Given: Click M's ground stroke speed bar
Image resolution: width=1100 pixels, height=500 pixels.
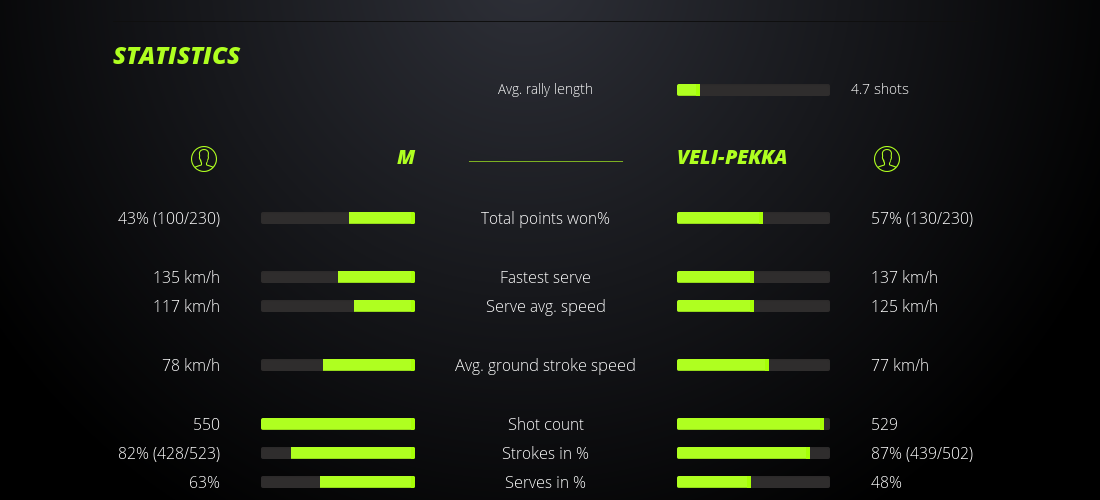Looking at the screenshot, I should point(338,365).
